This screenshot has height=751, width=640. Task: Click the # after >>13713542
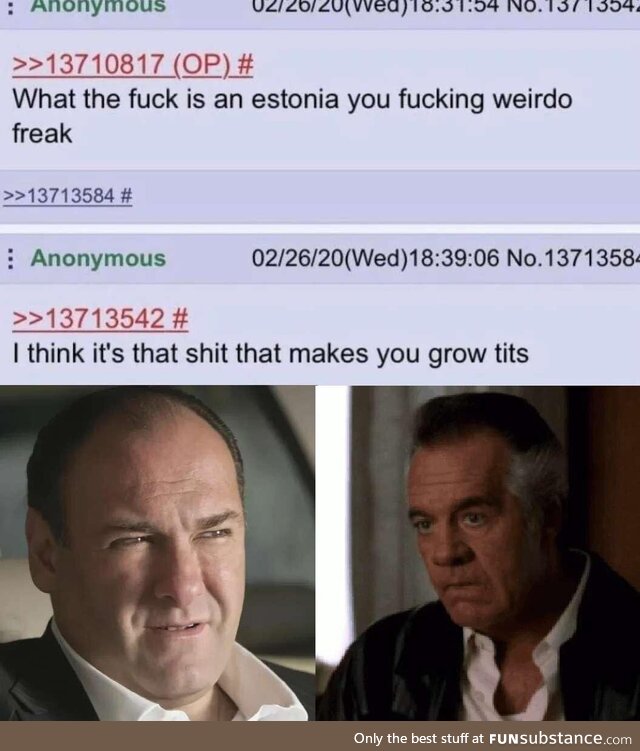pyautogui.click(x=180, y=319)
